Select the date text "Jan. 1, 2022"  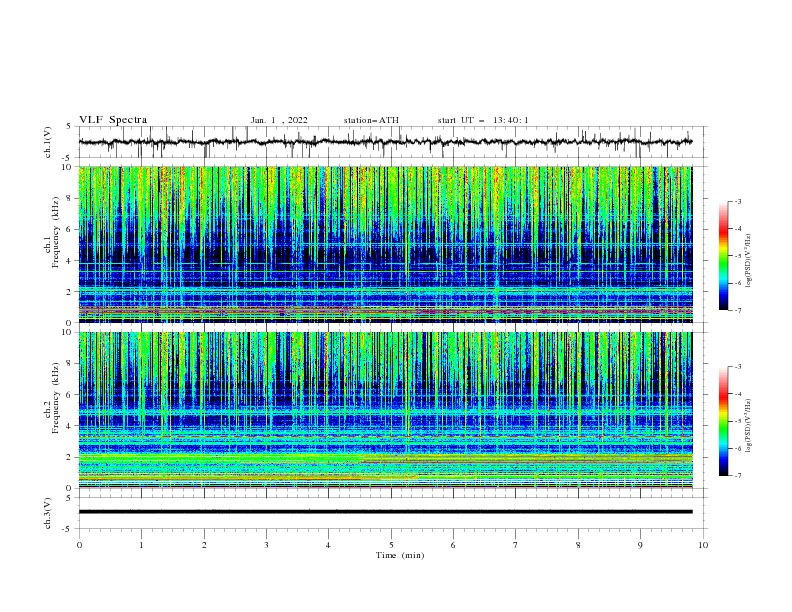pyautogui.click(x=279, y=120)
